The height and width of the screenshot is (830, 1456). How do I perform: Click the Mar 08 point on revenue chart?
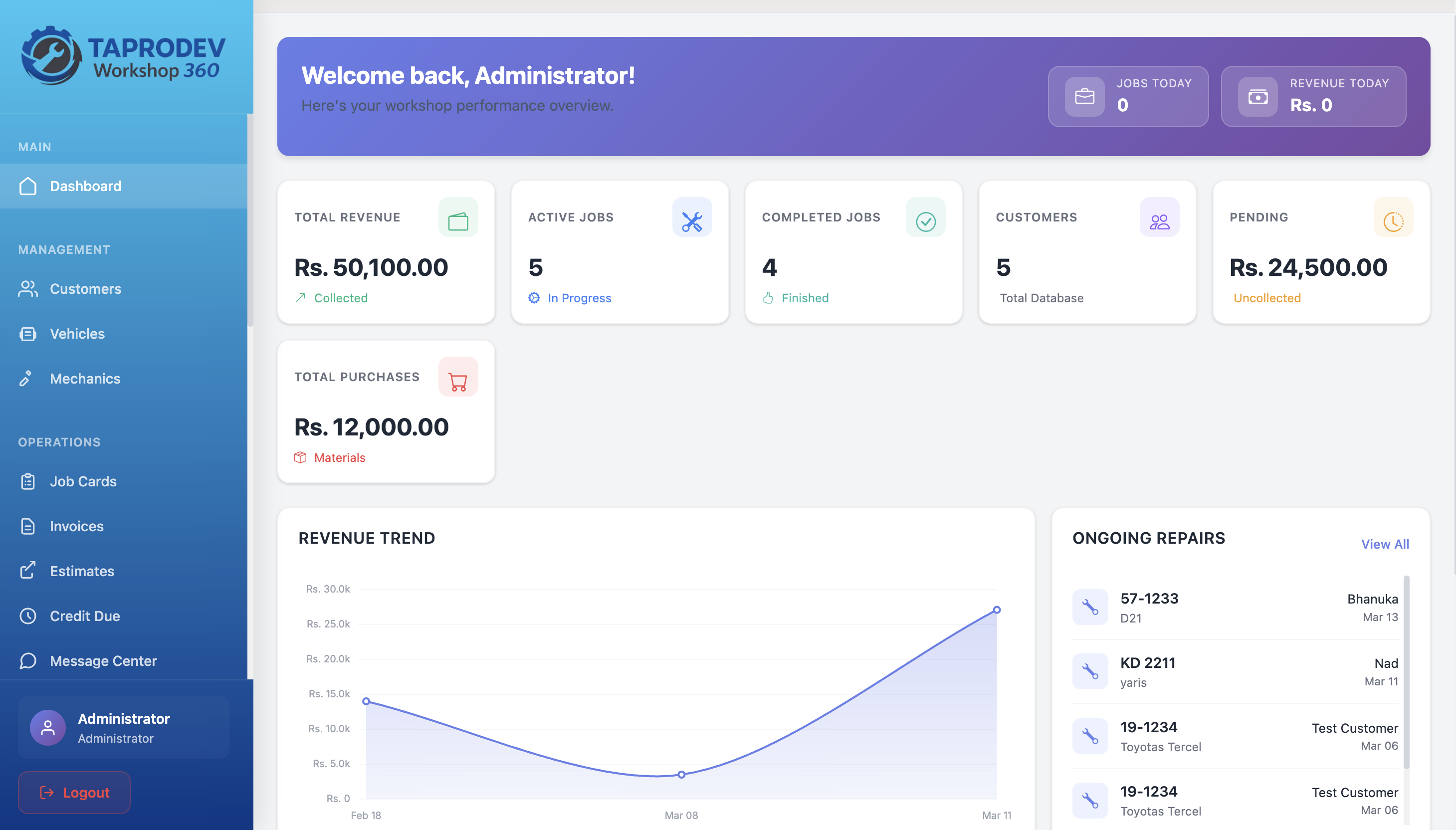click(x=681, y=774)
